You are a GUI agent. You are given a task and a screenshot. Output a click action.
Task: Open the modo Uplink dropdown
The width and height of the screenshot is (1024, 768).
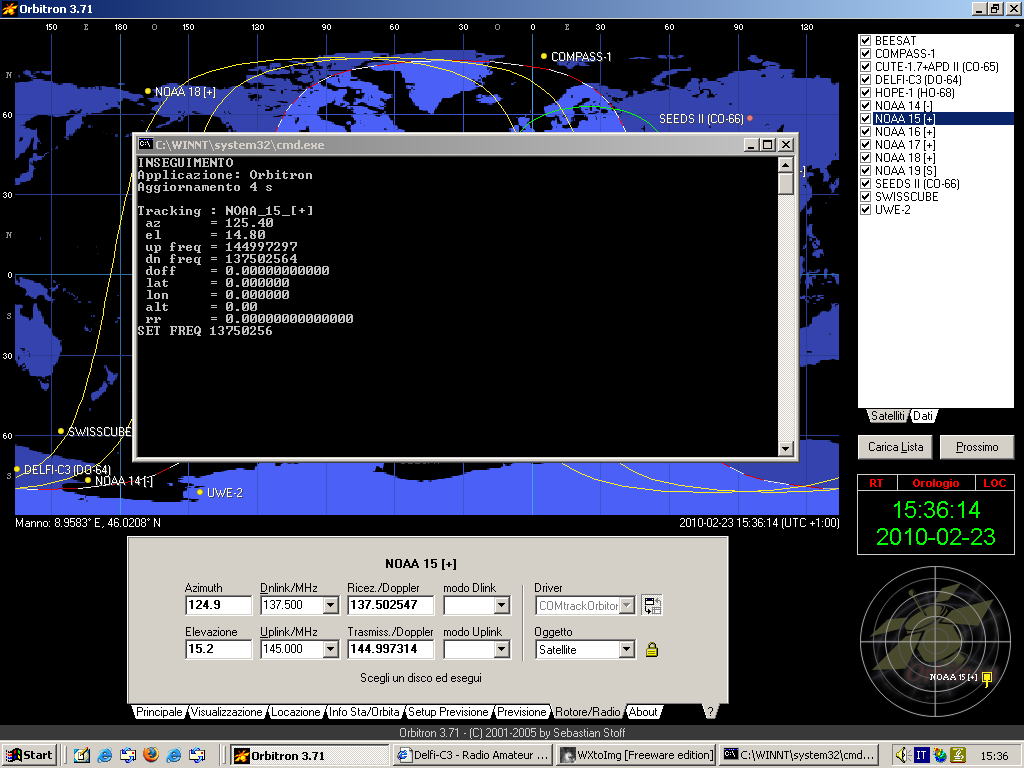pyautogui.click(x=502, y=649)
